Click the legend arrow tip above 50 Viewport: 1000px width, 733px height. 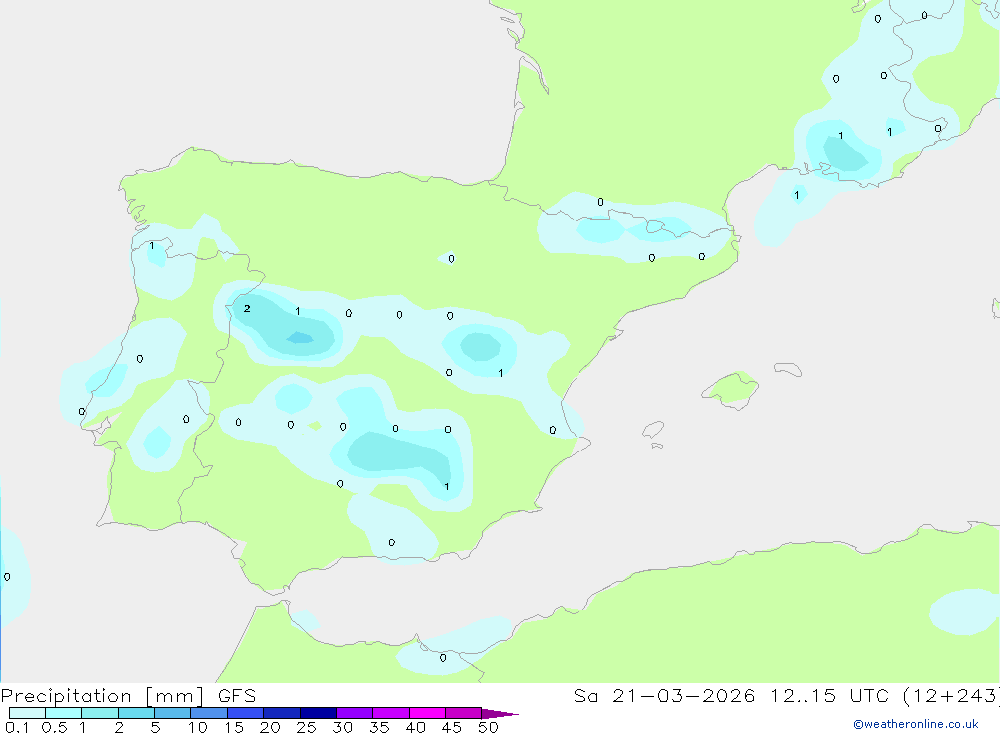pyautogui.click(x=500, y=713)
